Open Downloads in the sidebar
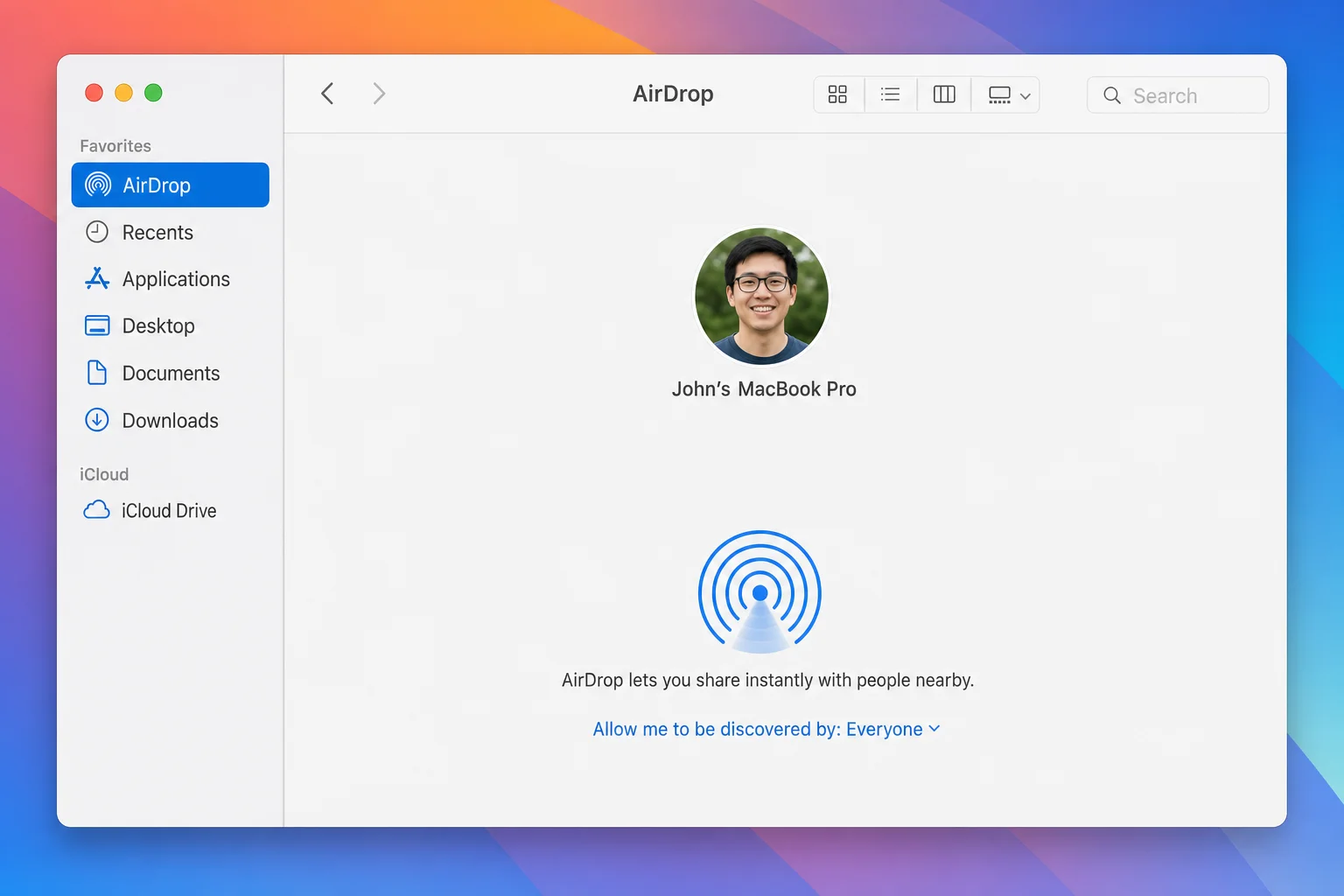 pos(171,420)
